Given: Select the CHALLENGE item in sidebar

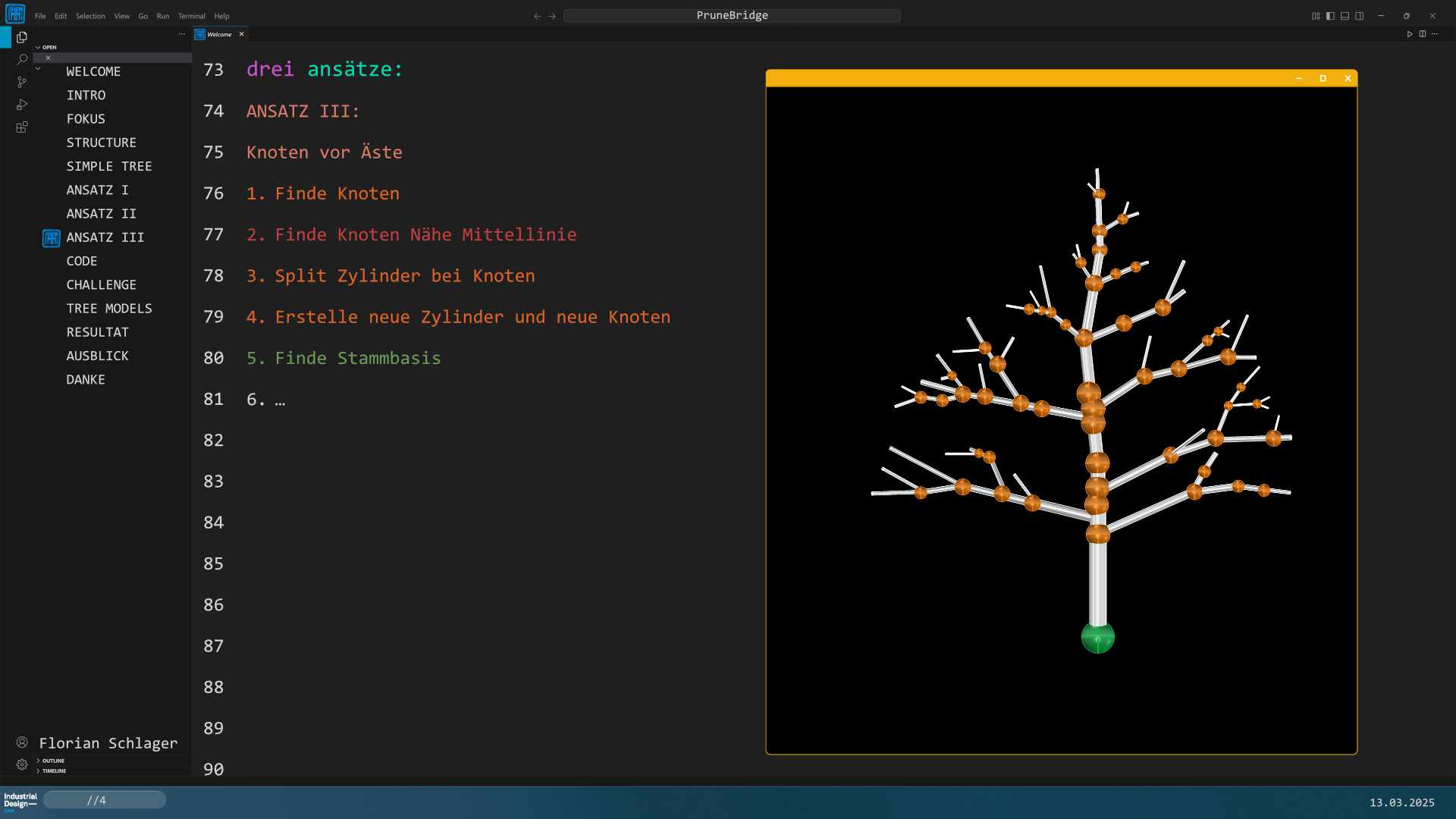Looking at the screenshot, I should click(x=101, y=284).
